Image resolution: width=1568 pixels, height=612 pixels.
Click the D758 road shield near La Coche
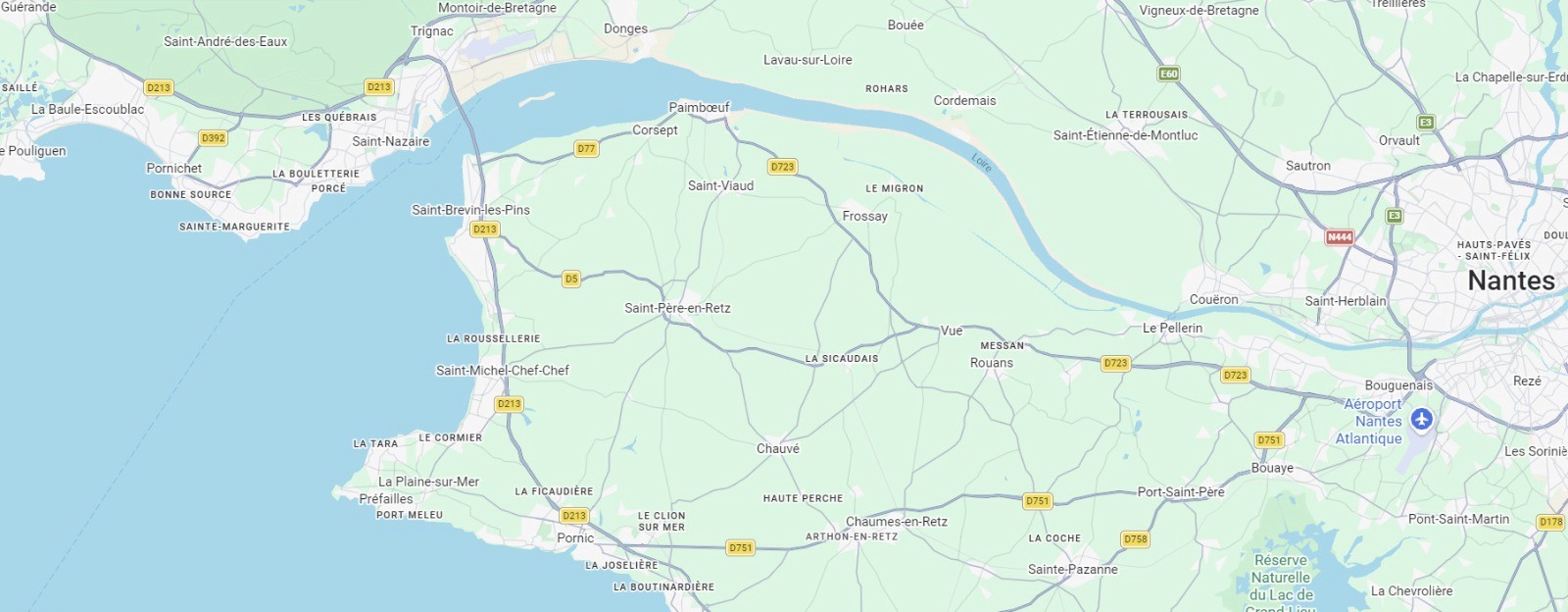point(1136,539)
